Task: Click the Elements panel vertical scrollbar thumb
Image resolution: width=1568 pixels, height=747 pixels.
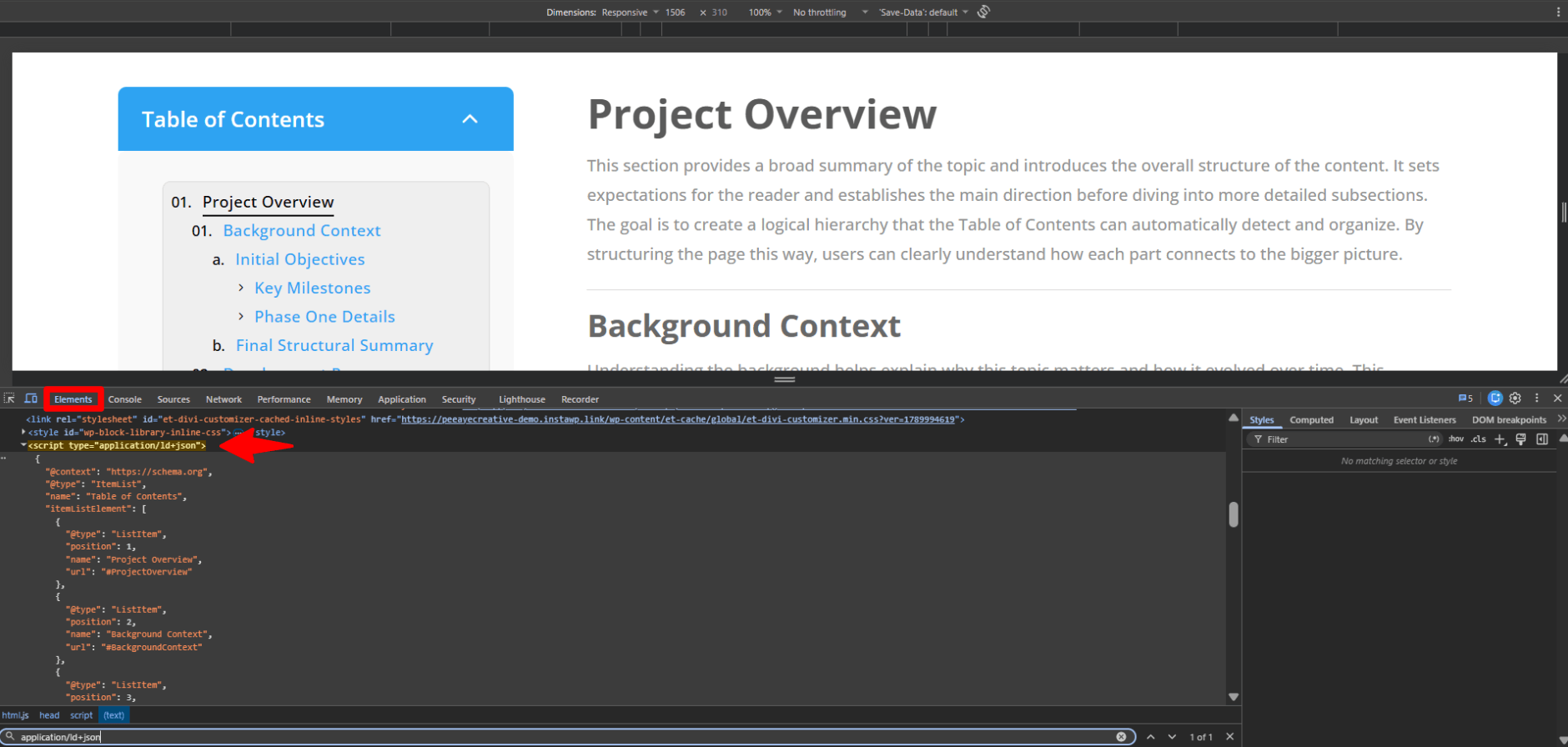Action: pyautogui.click(x=1234, y=514)
